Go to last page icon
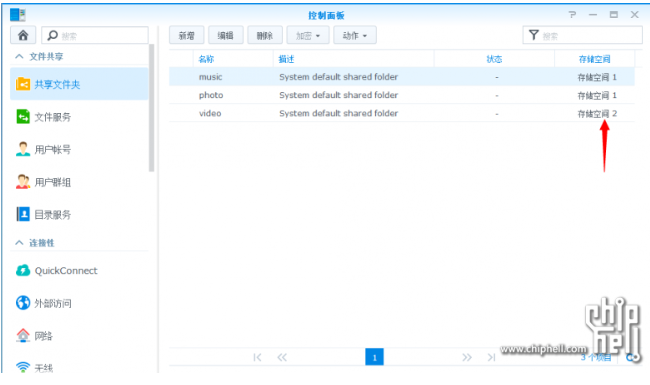This screenshot has width=650, height=385. click(x=492, y=357)
